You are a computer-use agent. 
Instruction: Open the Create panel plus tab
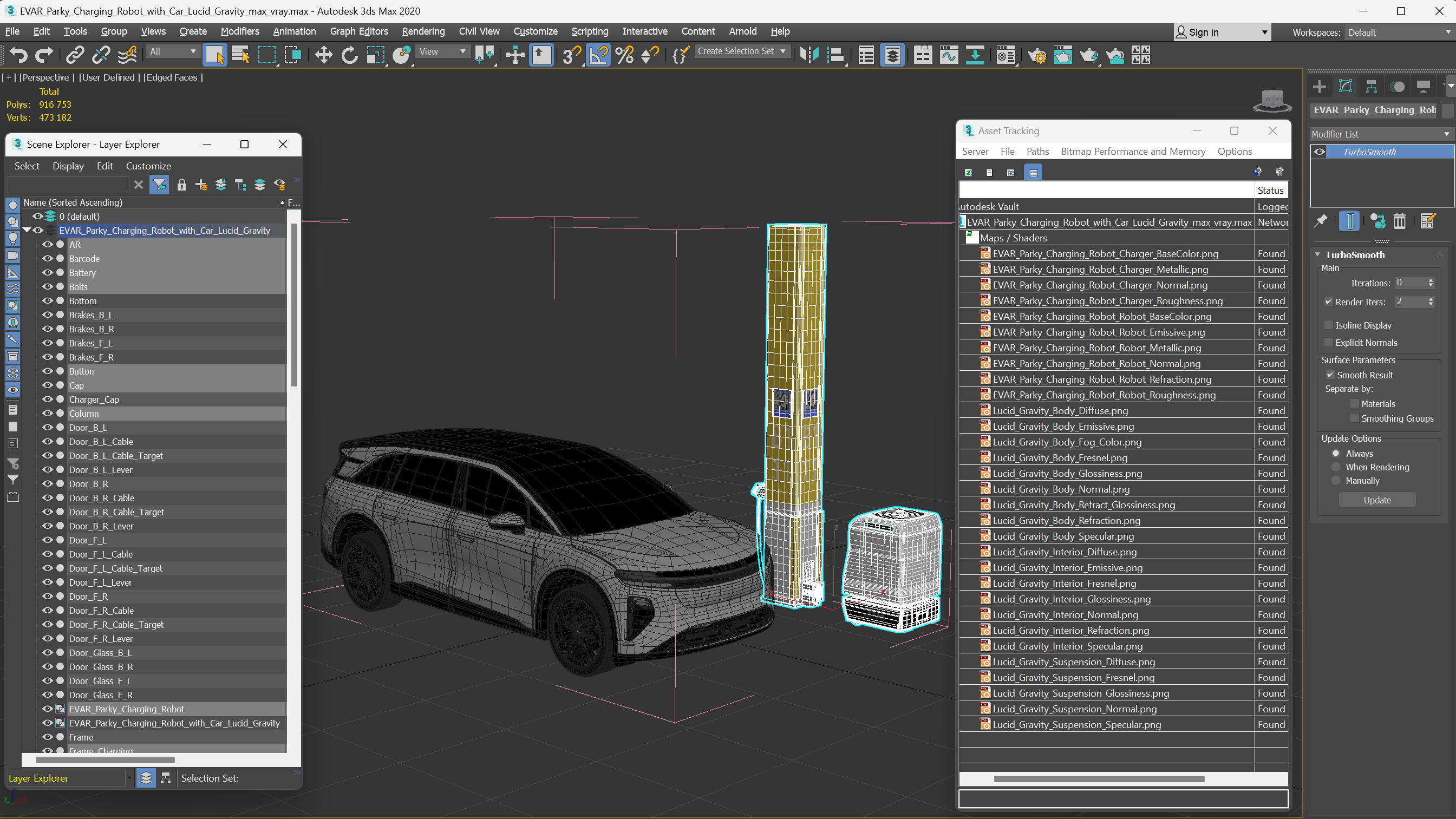click(x=1320, y=87)
